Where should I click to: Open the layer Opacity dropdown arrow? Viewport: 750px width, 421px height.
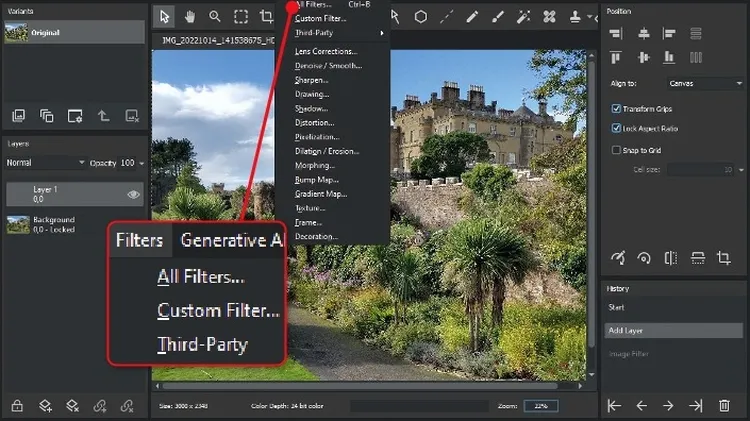(x=142, y=163)
